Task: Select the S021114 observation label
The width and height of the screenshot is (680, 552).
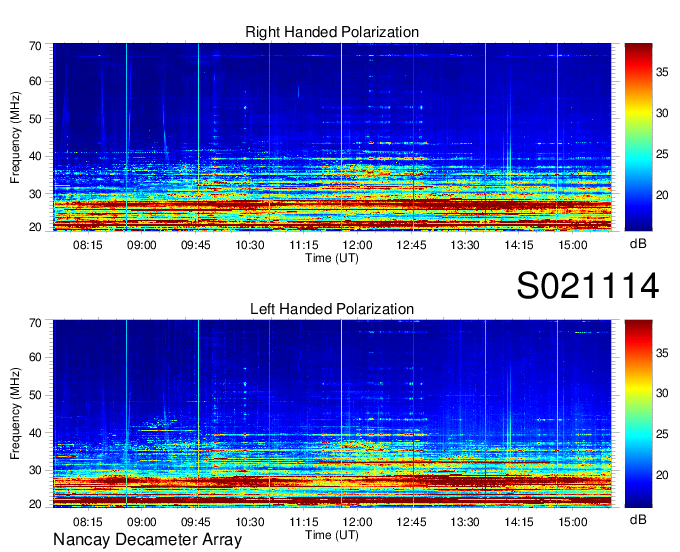Action: [588, 285]
